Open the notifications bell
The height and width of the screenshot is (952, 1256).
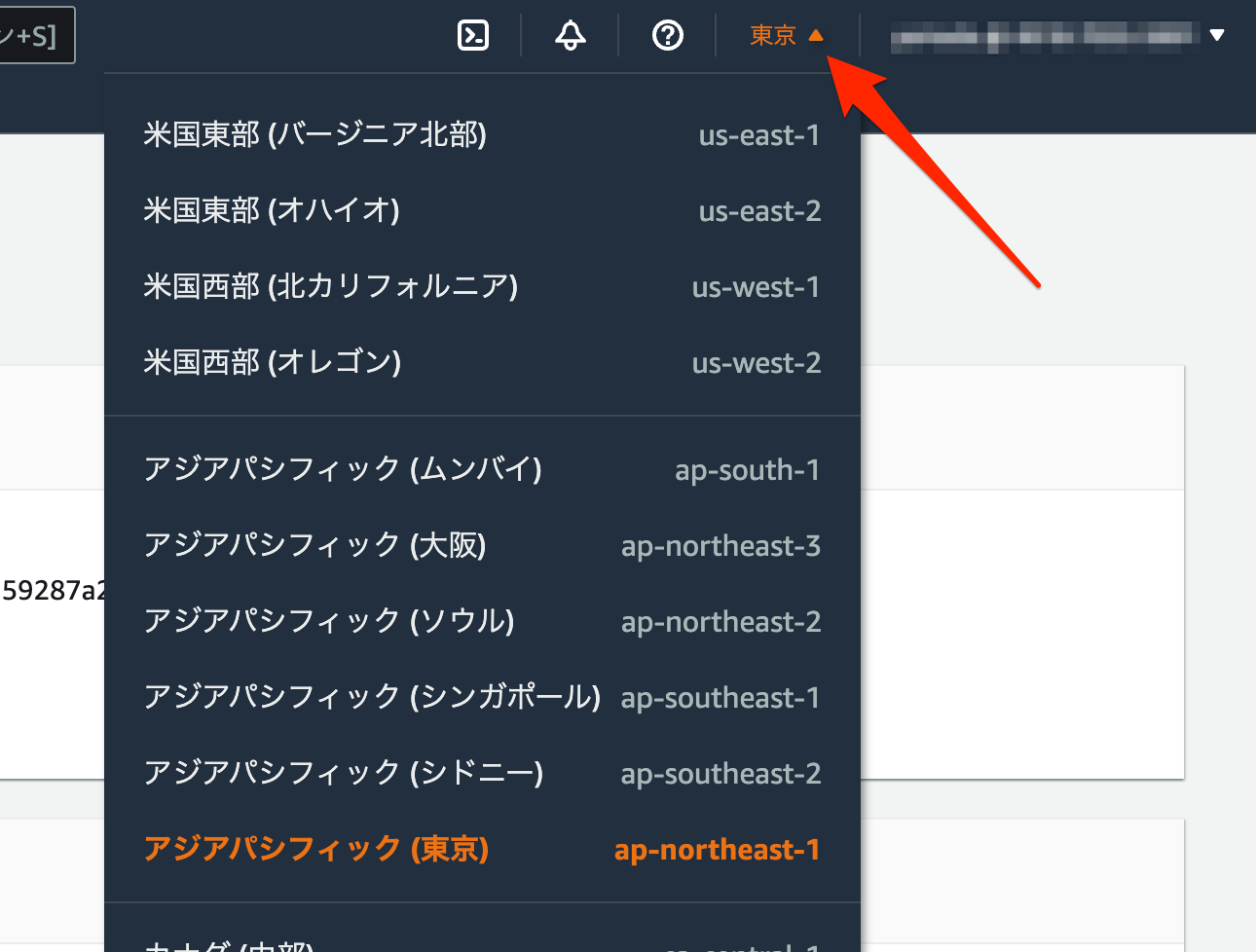click(571, 36)
